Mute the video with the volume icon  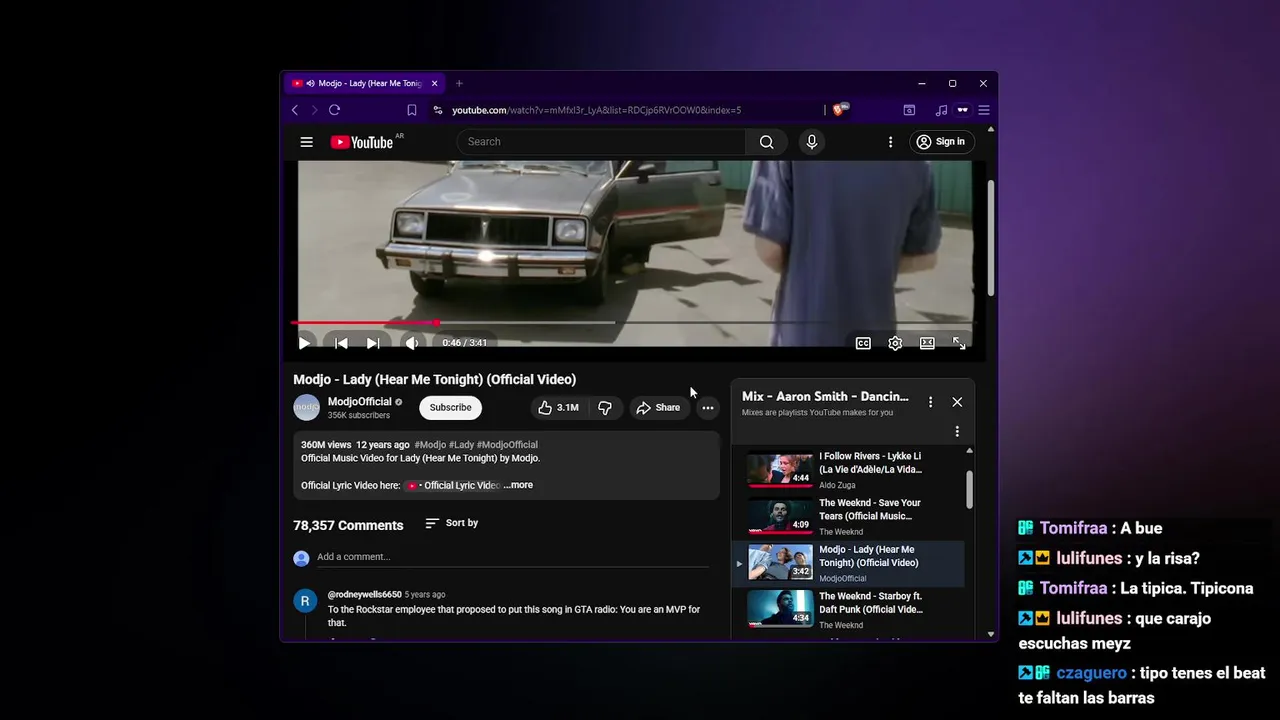coord(411,343)
